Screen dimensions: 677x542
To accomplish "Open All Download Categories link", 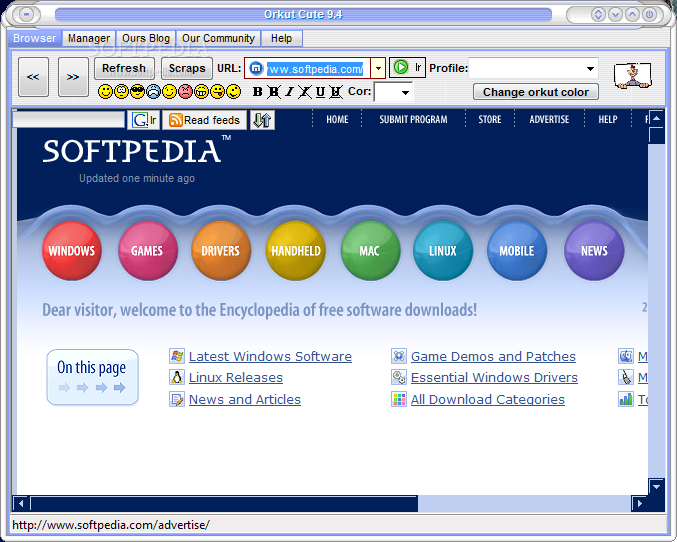I will point(487,399).
